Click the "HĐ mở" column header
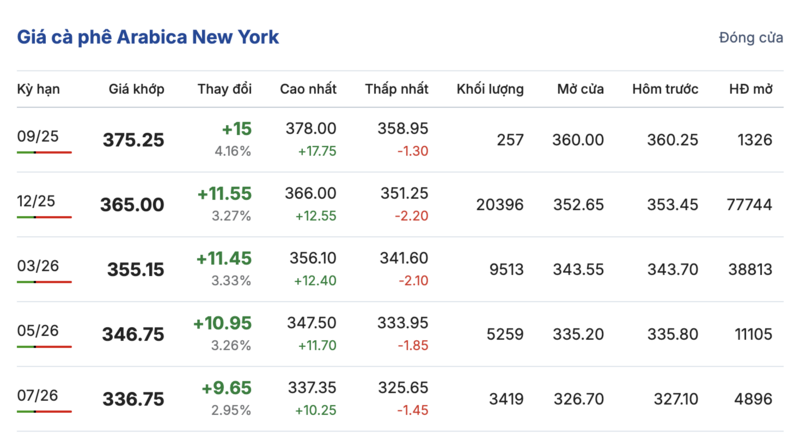Image resolution: width=800 pixels, height=447 pixels. (x=750, y=89)
